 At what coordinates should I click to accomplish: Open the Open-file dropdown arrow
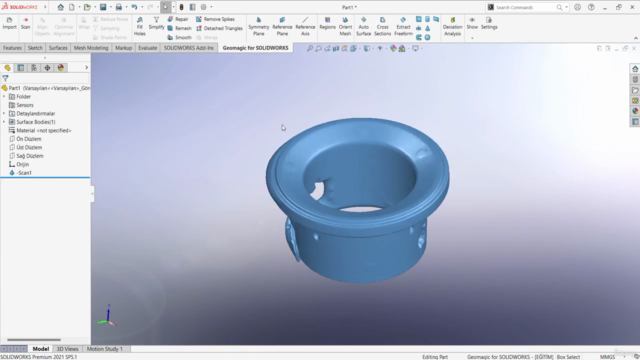95,7
